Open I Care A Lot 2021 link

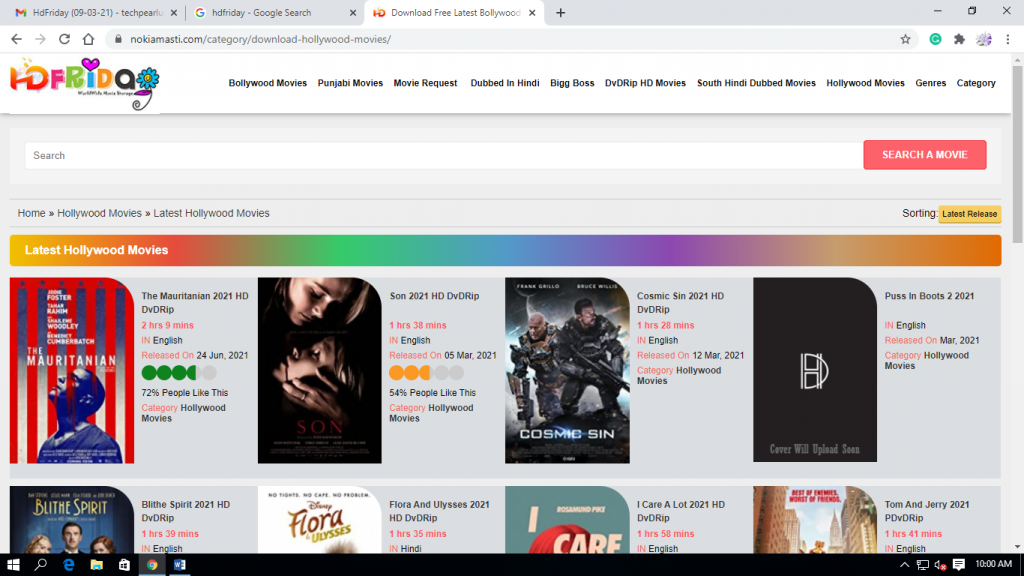[x=680, y=511]
